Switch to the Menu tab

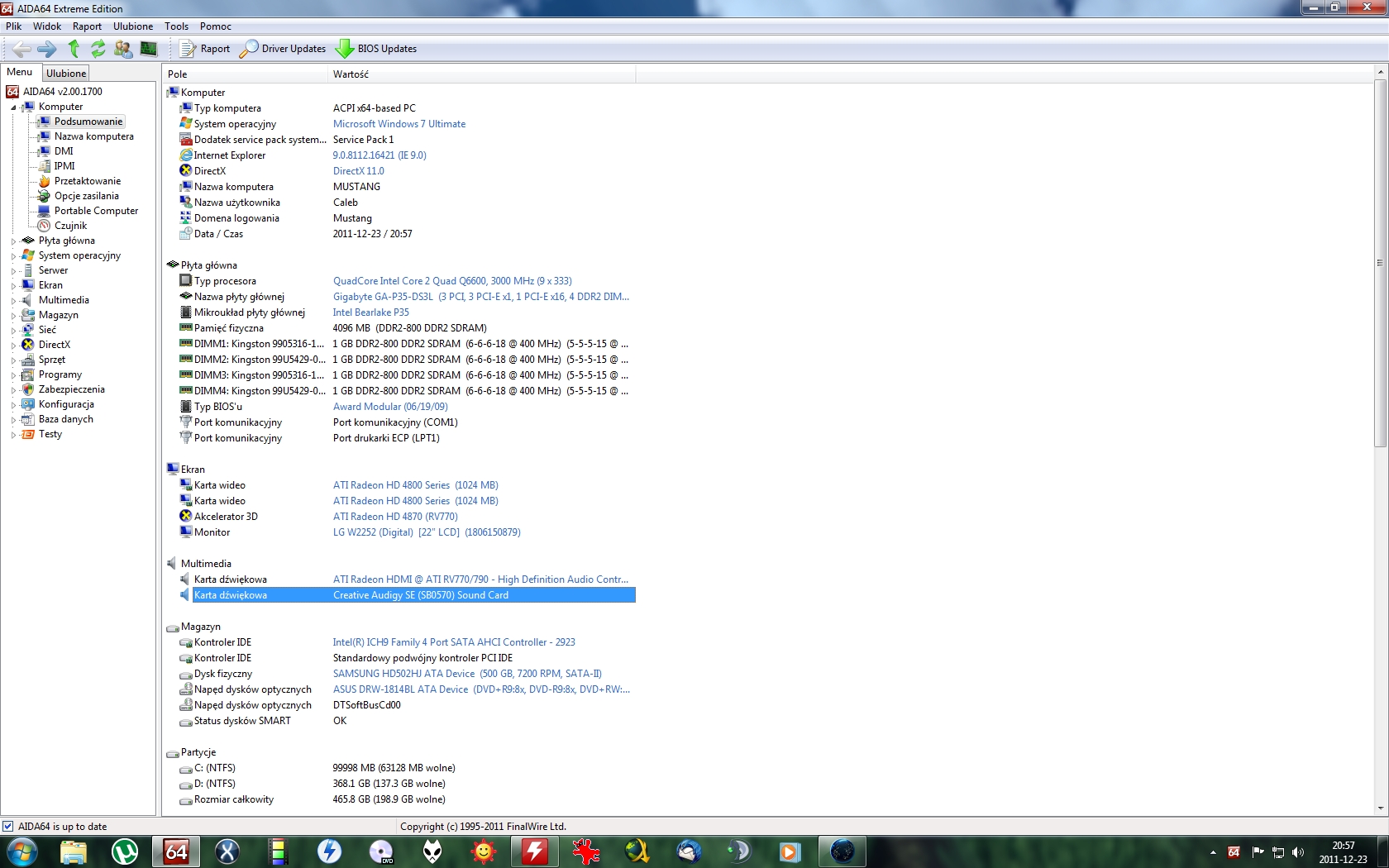pyautogui.click(x=20, y=72)
